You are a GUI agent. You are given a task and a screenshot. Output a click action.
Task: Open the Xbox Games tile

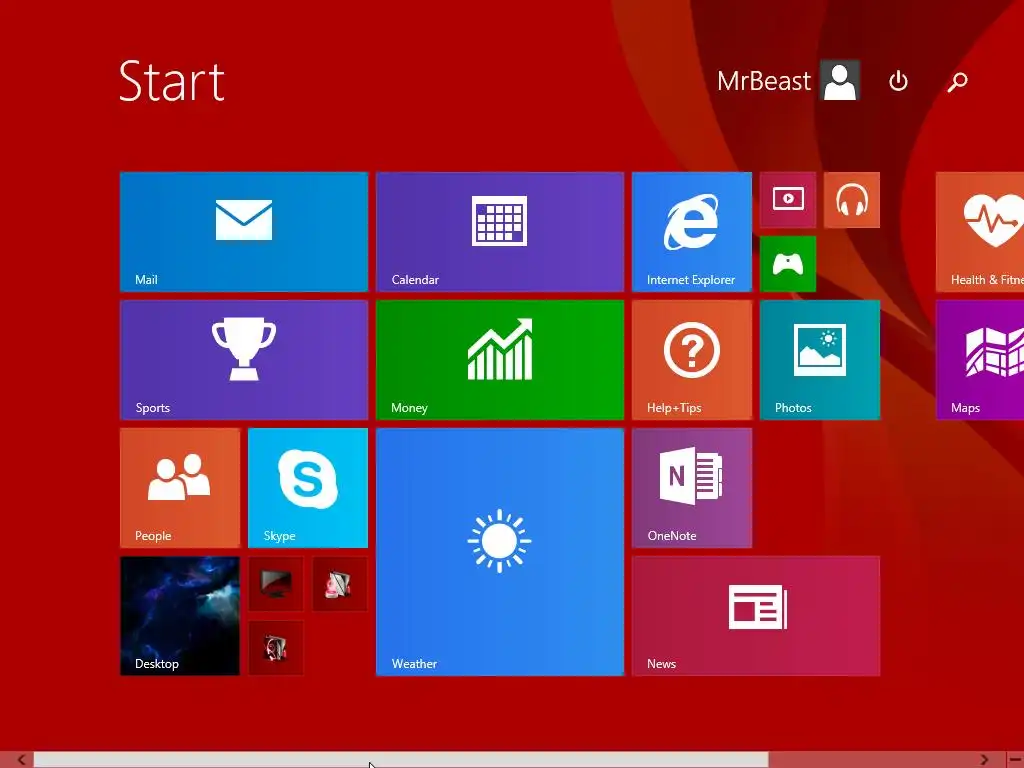pyautogui.click(x=788, y=264)
